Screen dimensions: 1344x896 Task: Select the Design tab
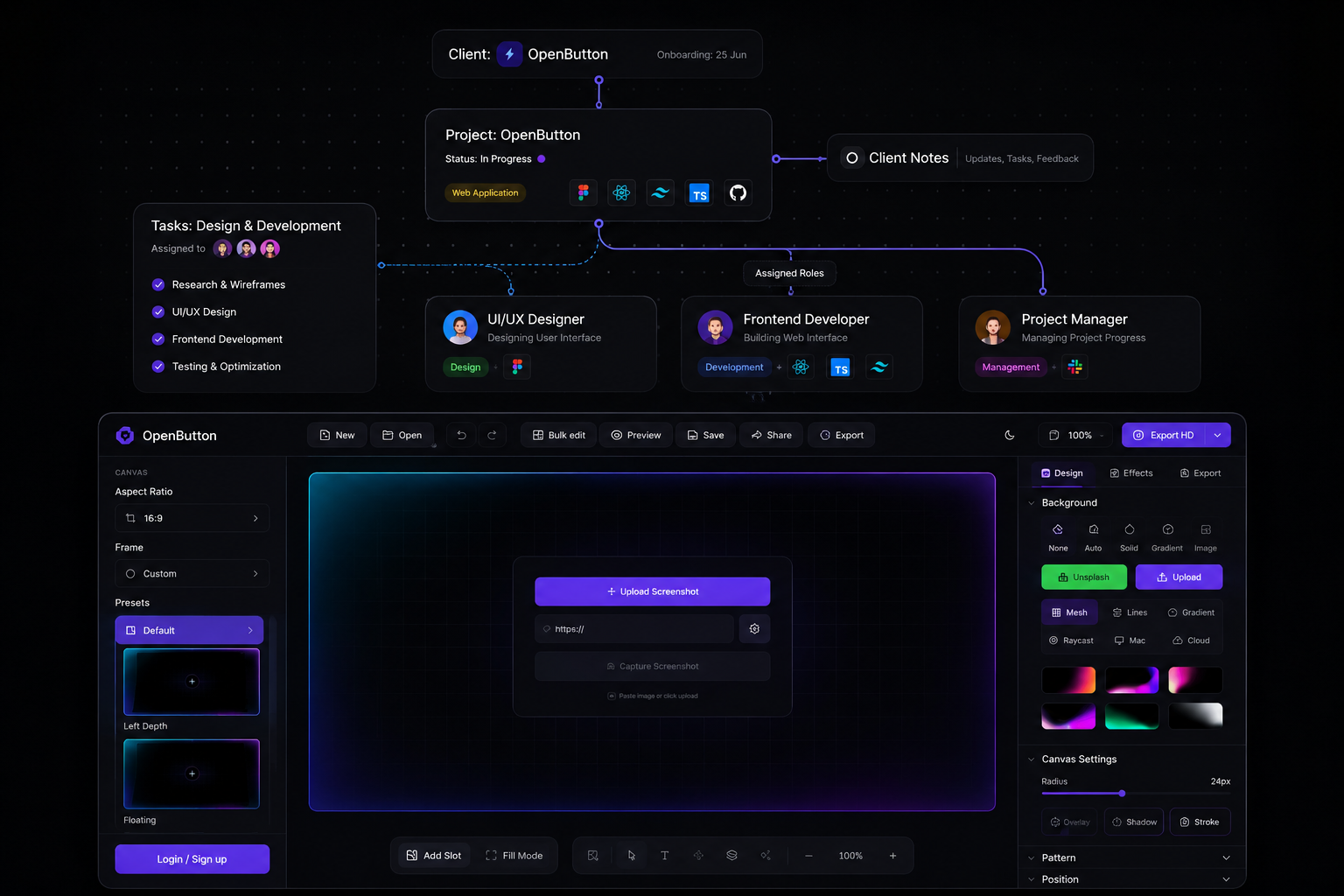tap(1062, 472)
